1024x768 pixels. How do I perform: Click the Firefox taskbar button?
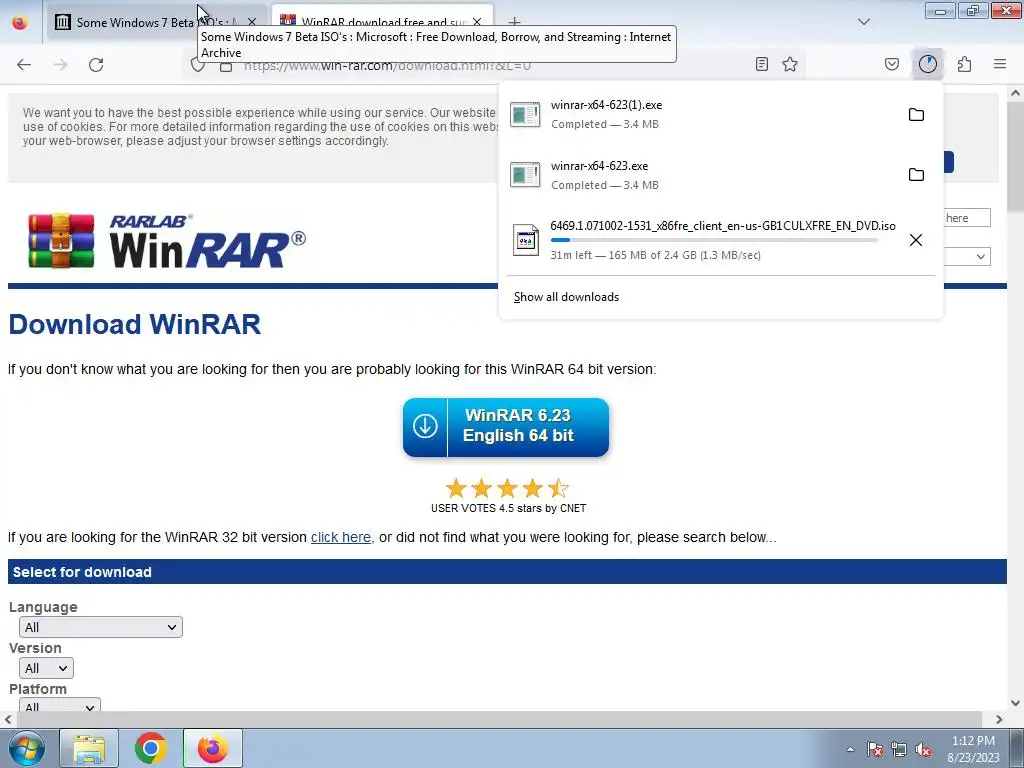[213, 748]
